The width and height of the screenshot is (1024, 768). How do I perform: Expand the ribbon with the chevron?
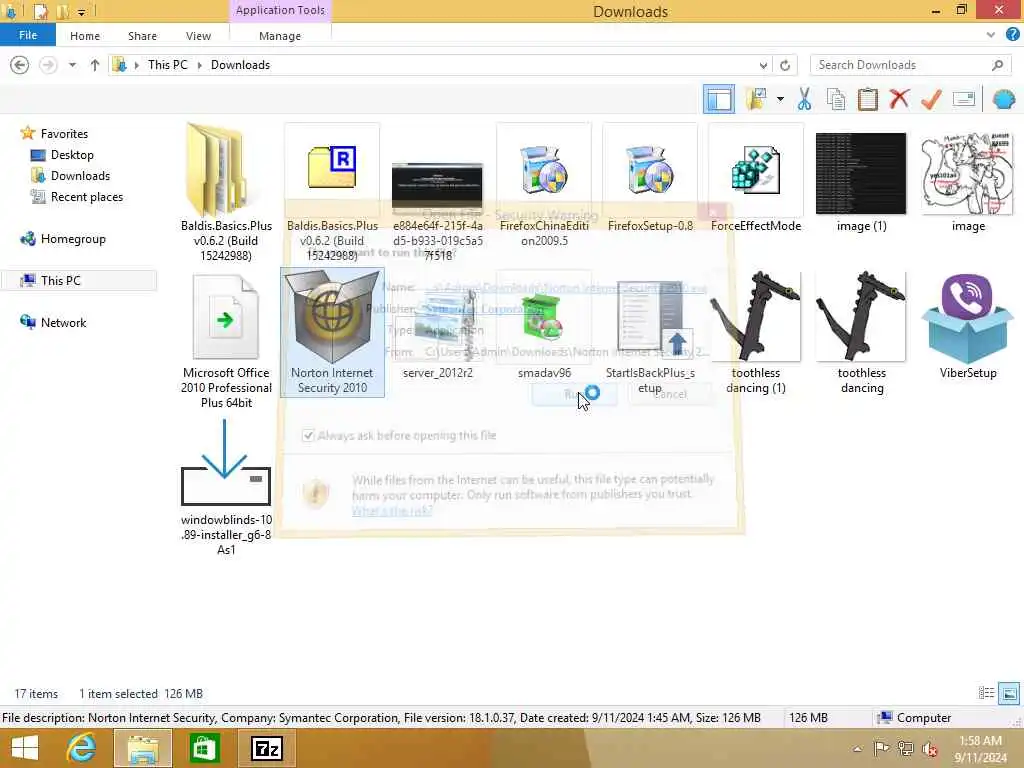(991, 35)
